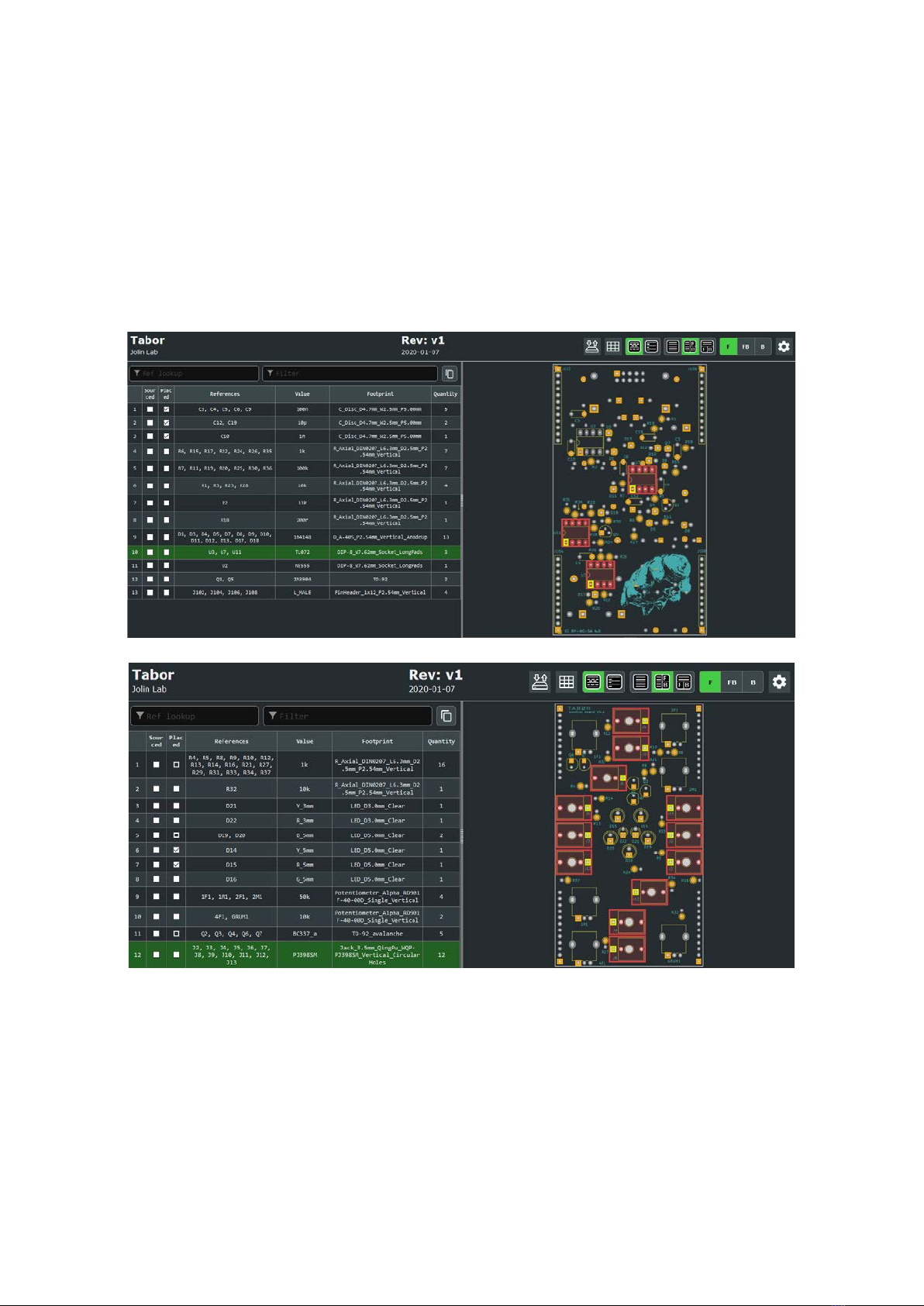The width and height of the screenshot is (924, 1306).
Task: Click the 100k value cell
Action: (302, 468)
